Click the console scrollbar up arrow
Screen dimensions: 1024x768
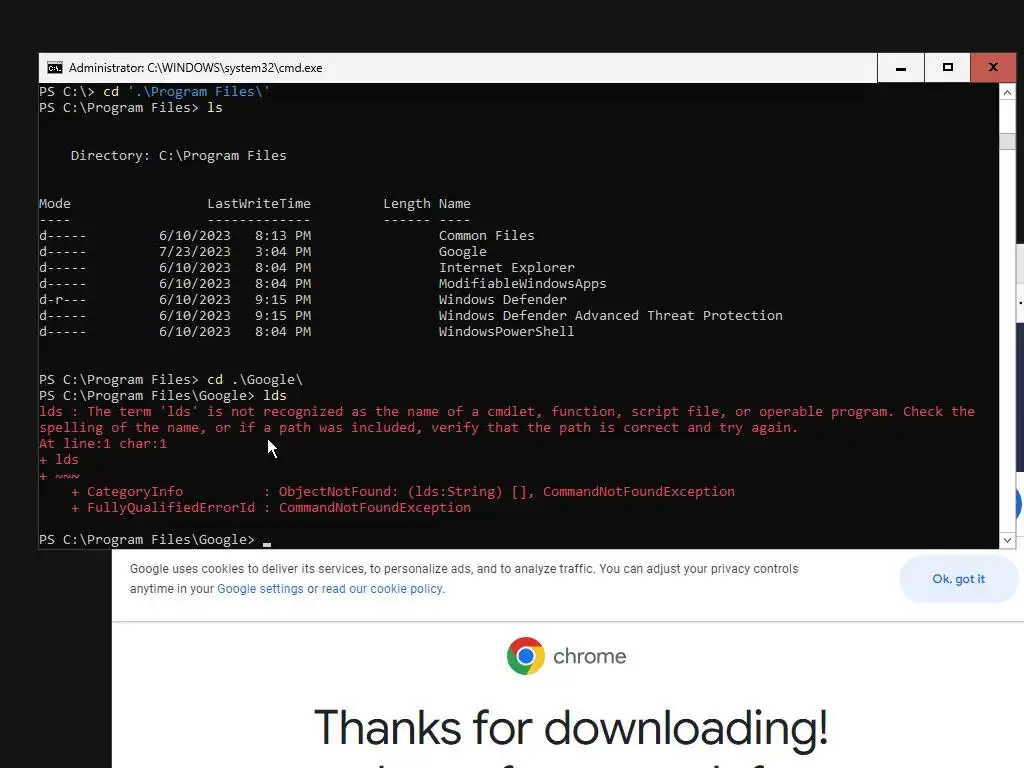[1007, 93]
